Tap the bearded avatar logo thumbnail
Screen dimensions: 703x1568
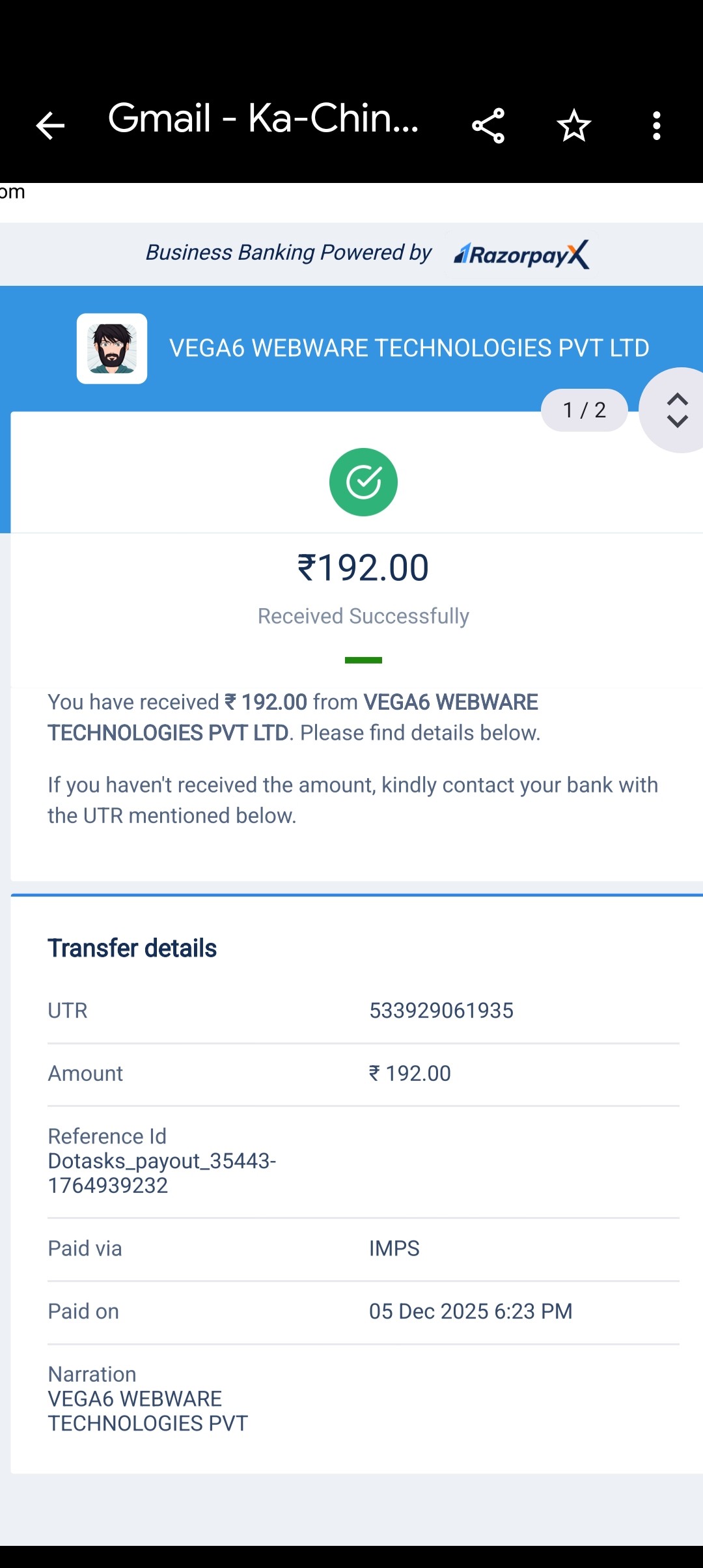click(x=112, y=349)
